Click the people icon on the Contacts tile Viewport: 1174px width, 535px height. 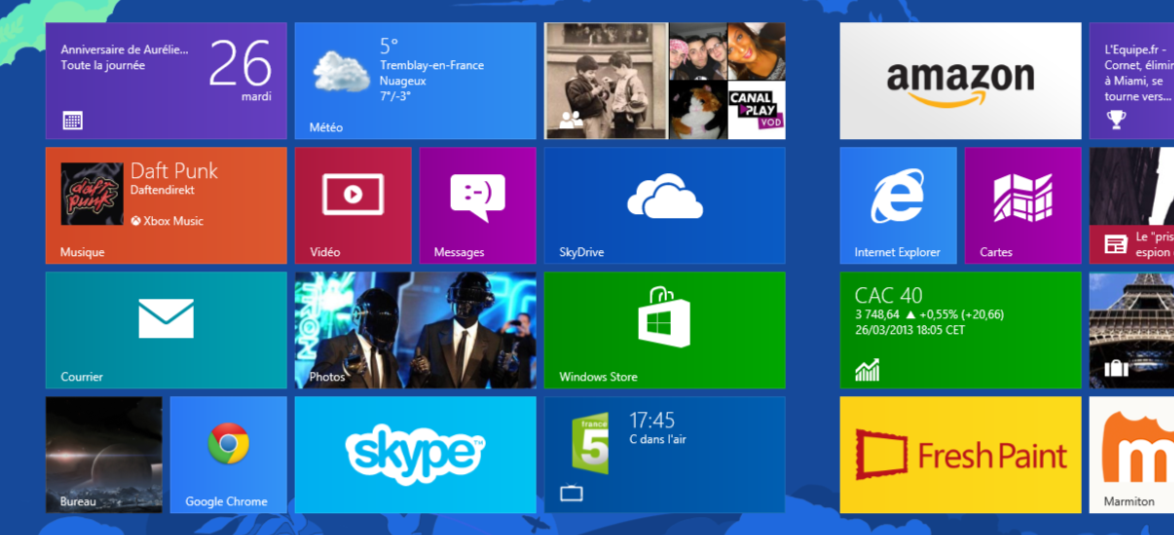tap(570, 120)
